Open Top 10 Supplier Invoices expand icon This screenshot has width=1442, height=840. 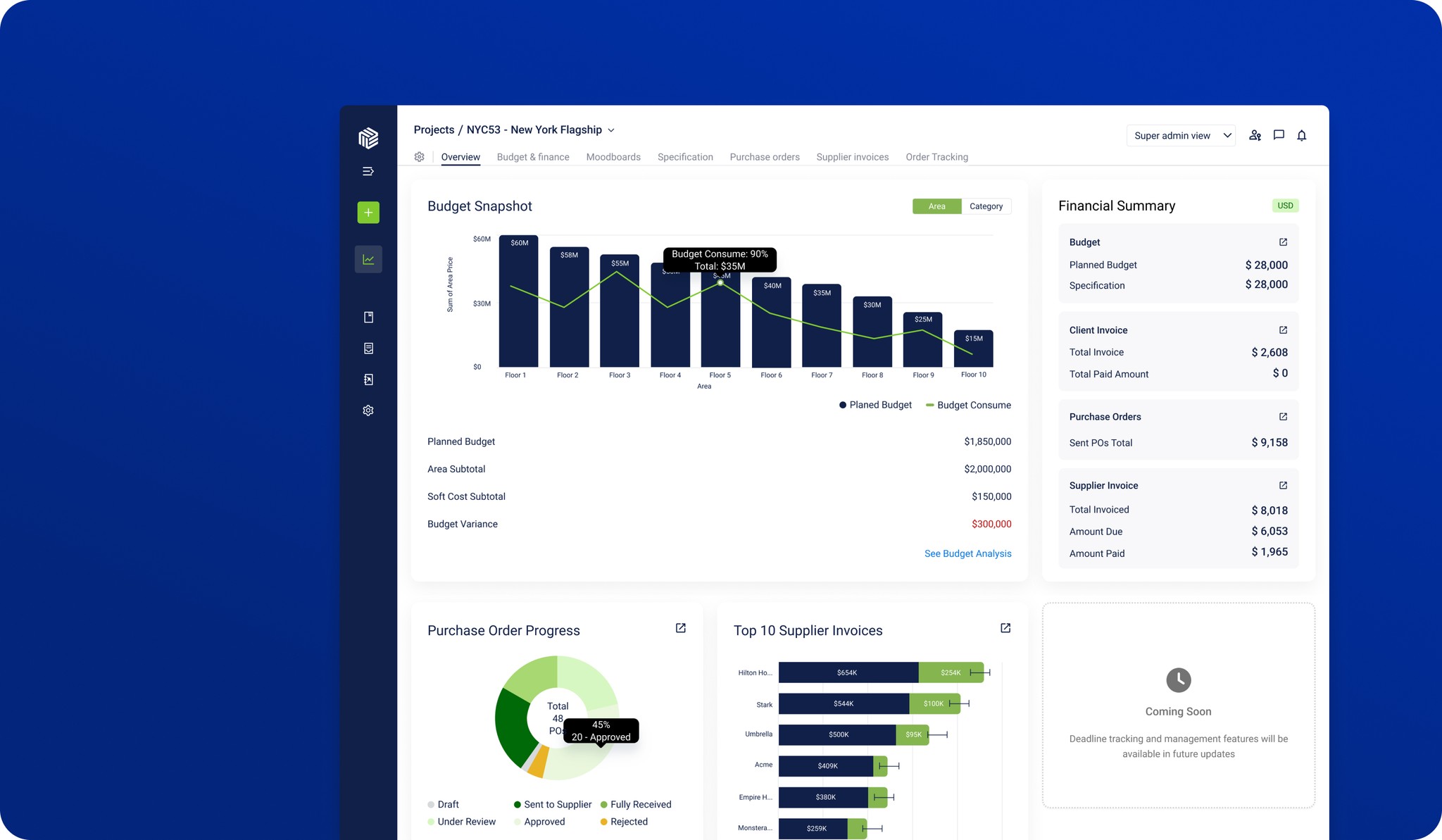point(1005,628)
